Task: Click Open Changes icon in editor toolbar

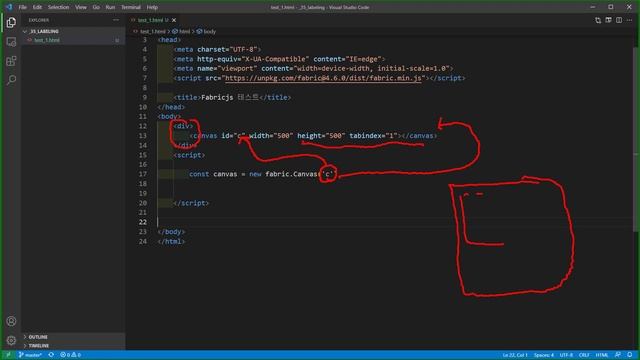Action: 598,20
